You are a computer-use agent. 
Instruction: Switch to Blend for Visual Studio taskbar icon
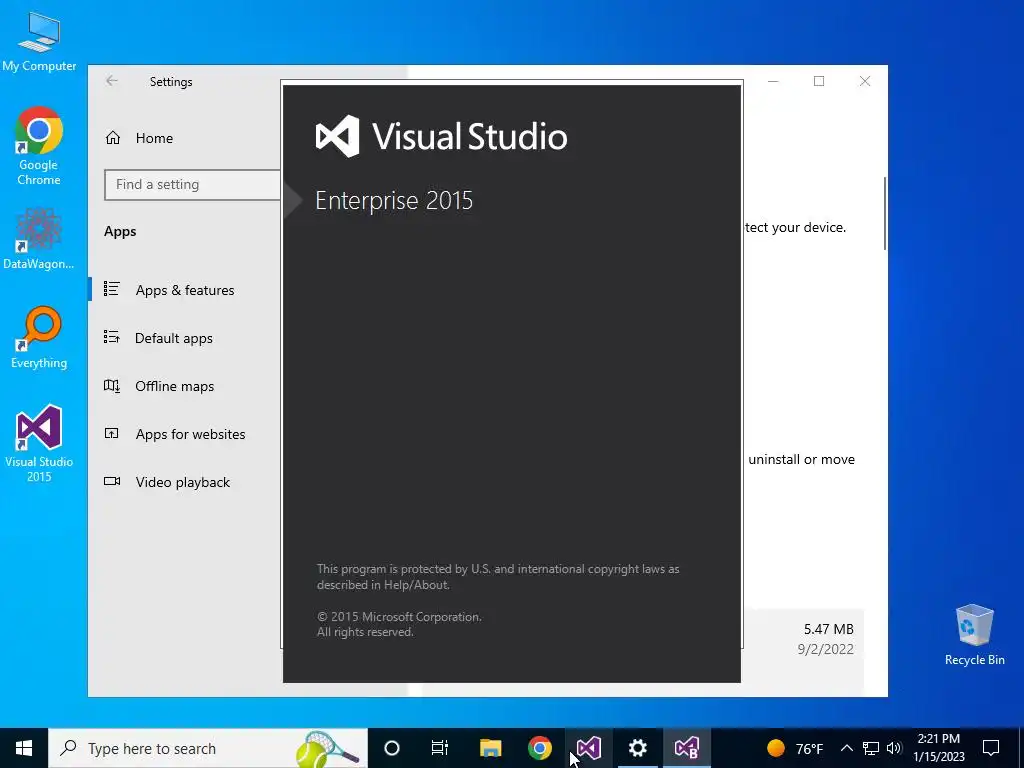point(687,748)
